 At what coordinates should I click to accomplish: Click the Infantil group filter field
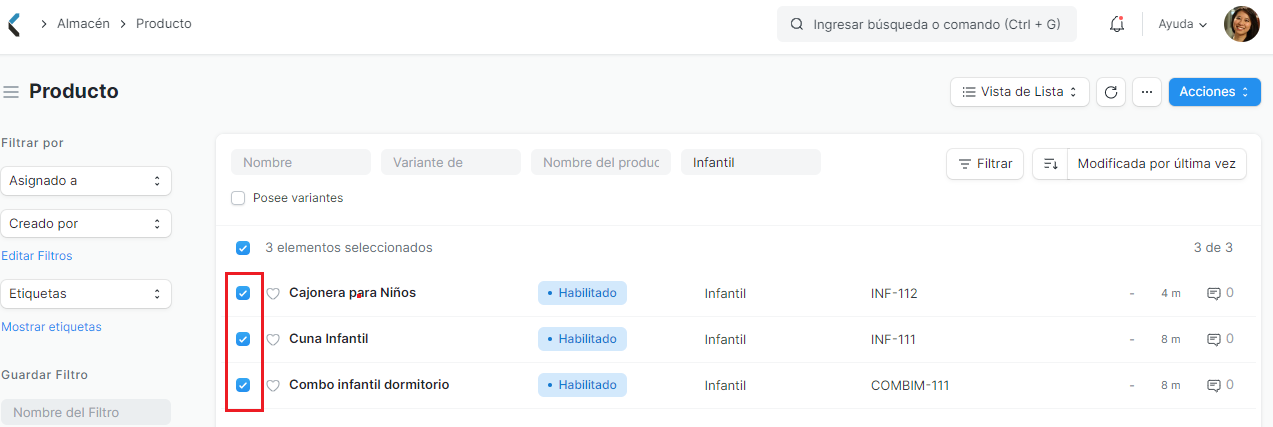(x=751, y=162)
